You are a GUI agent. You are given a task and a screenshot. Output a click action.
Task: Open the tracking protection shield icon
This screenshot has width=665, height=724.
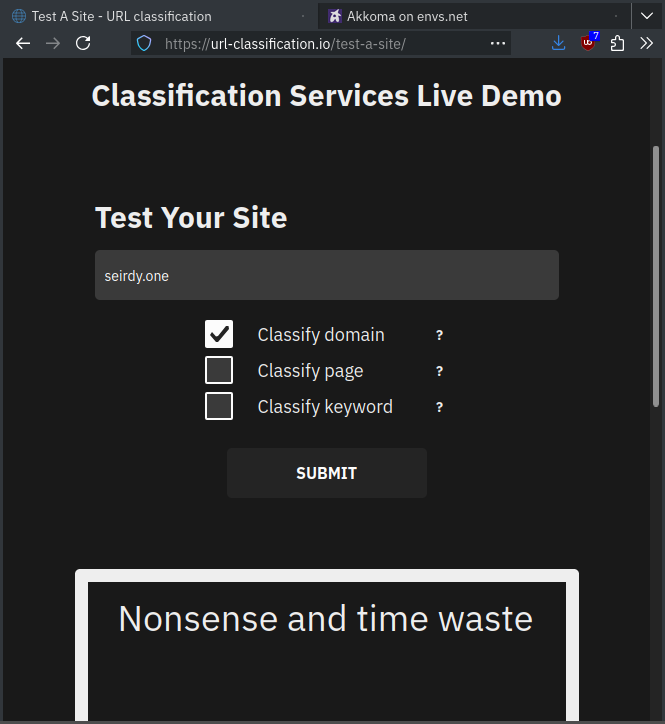pyautogui.click(x=145, y=44)
